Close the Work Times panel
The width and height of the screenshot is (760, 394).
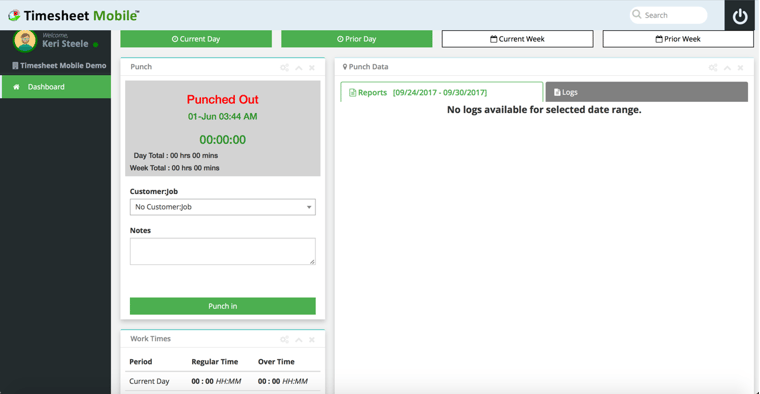coord(312,340)
